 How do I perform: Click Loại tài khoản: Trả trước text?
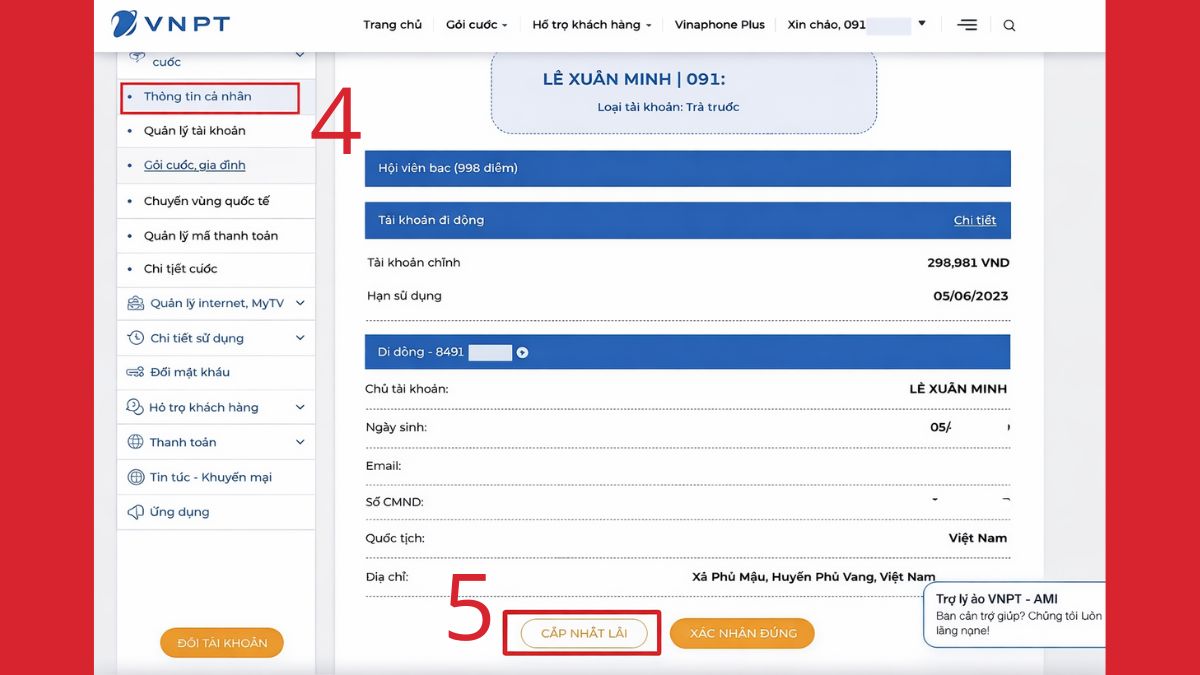click(668, 107)
